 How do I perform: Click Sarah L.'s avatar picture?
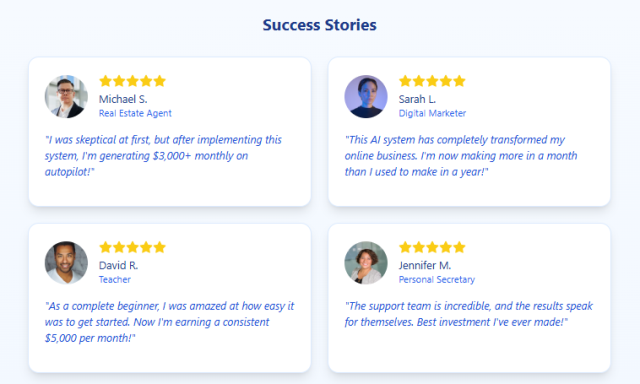366,97
